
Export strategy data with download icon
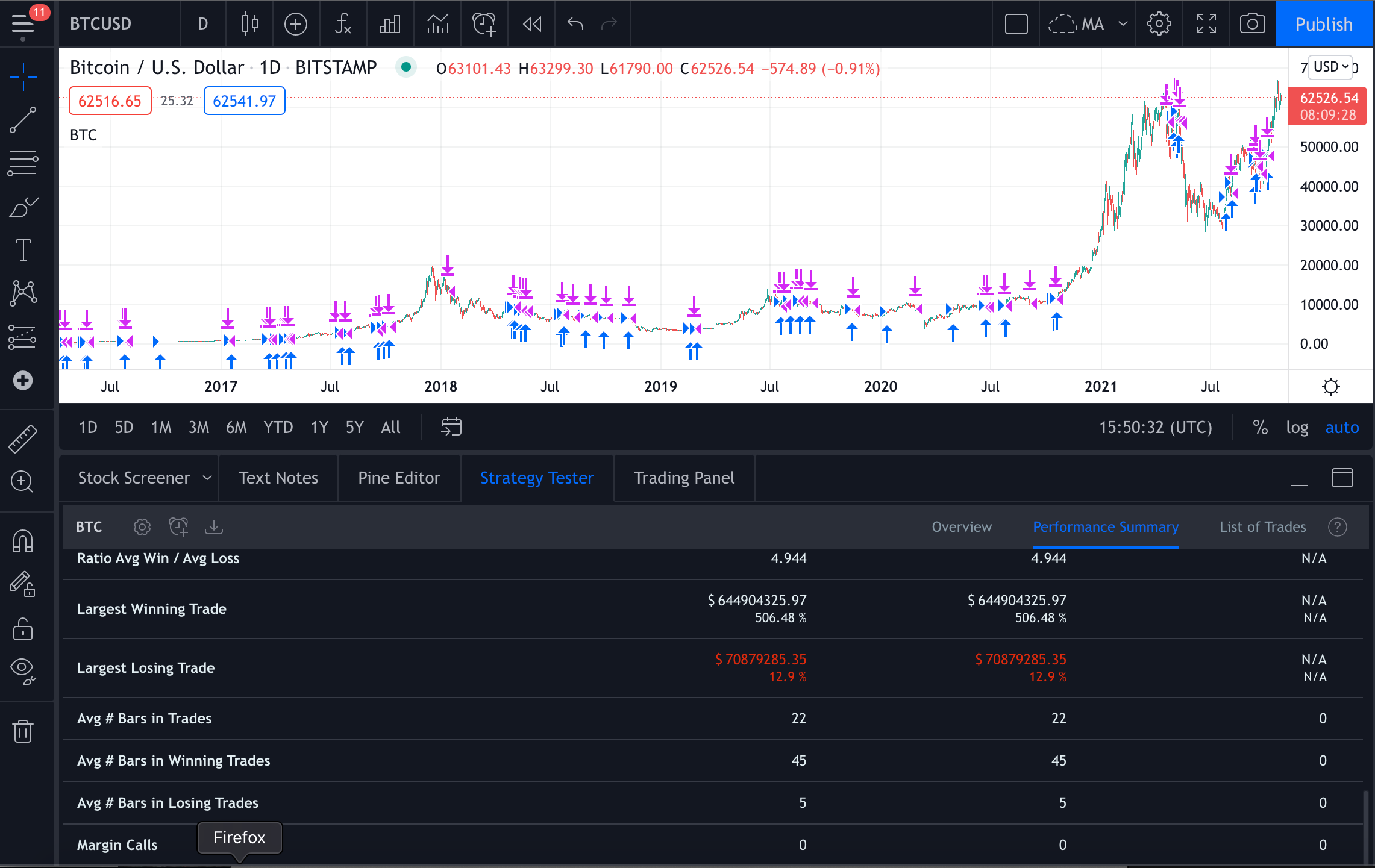[214, 527]
